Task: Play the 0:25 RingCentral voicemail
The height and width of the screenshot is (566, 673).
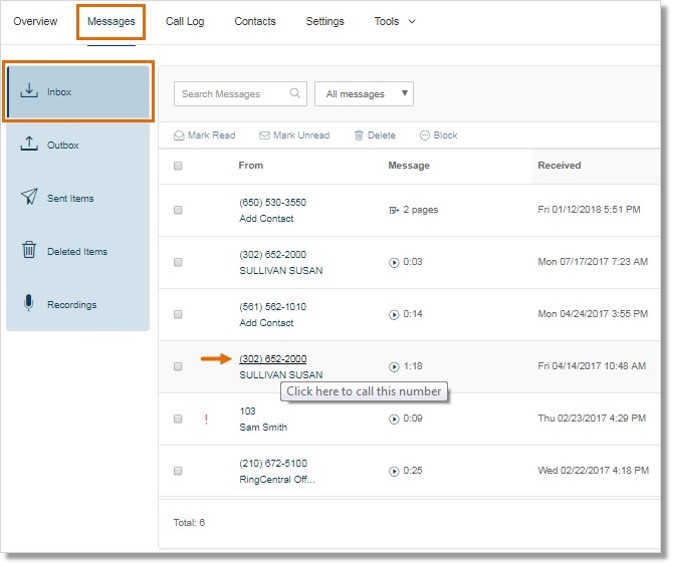Action: pyautogui.click(x=394, y=472)
